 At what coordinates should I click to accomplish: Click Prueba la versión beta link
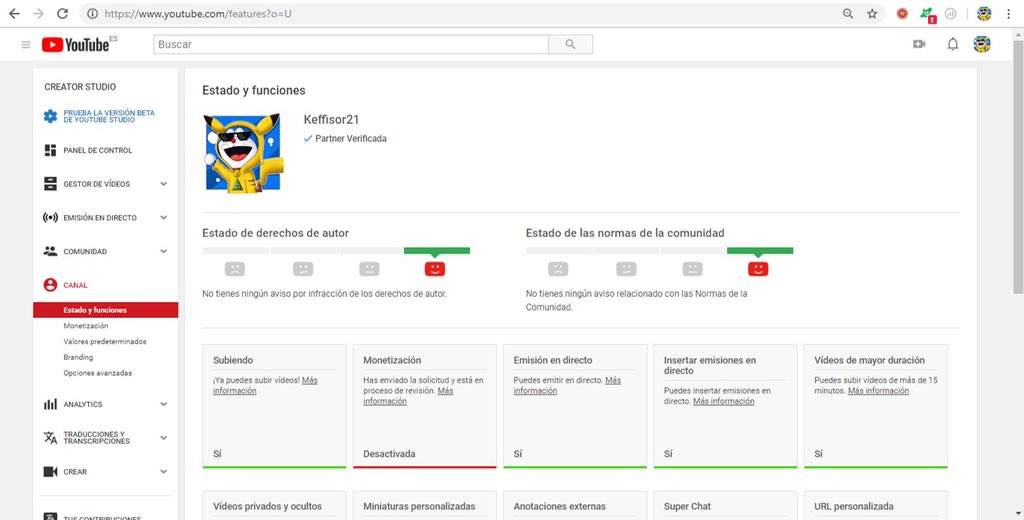109,116
